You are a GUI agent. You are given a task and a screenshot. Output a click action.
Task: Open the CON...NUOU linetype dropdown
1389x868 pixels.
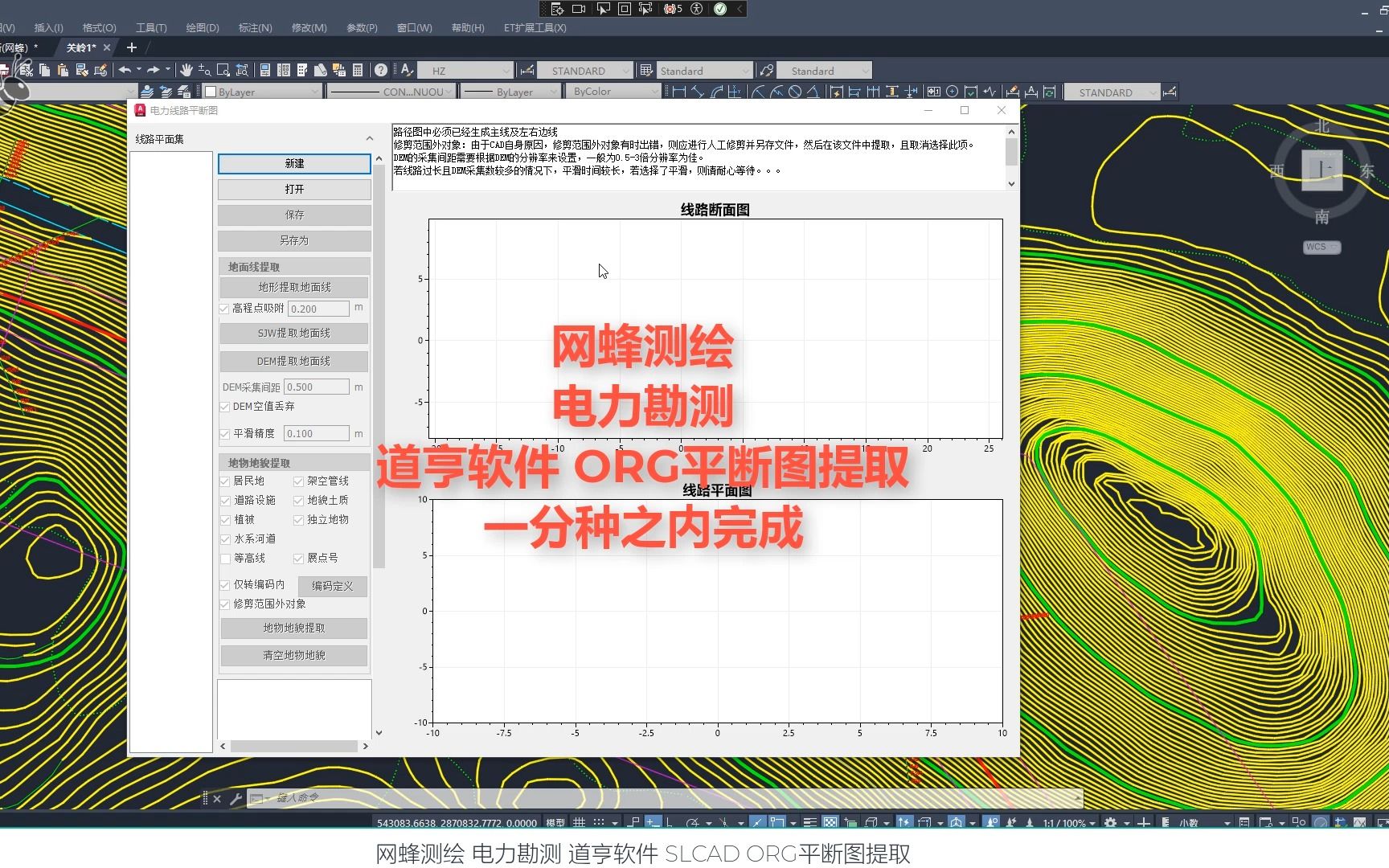click(x=391, y=92)
